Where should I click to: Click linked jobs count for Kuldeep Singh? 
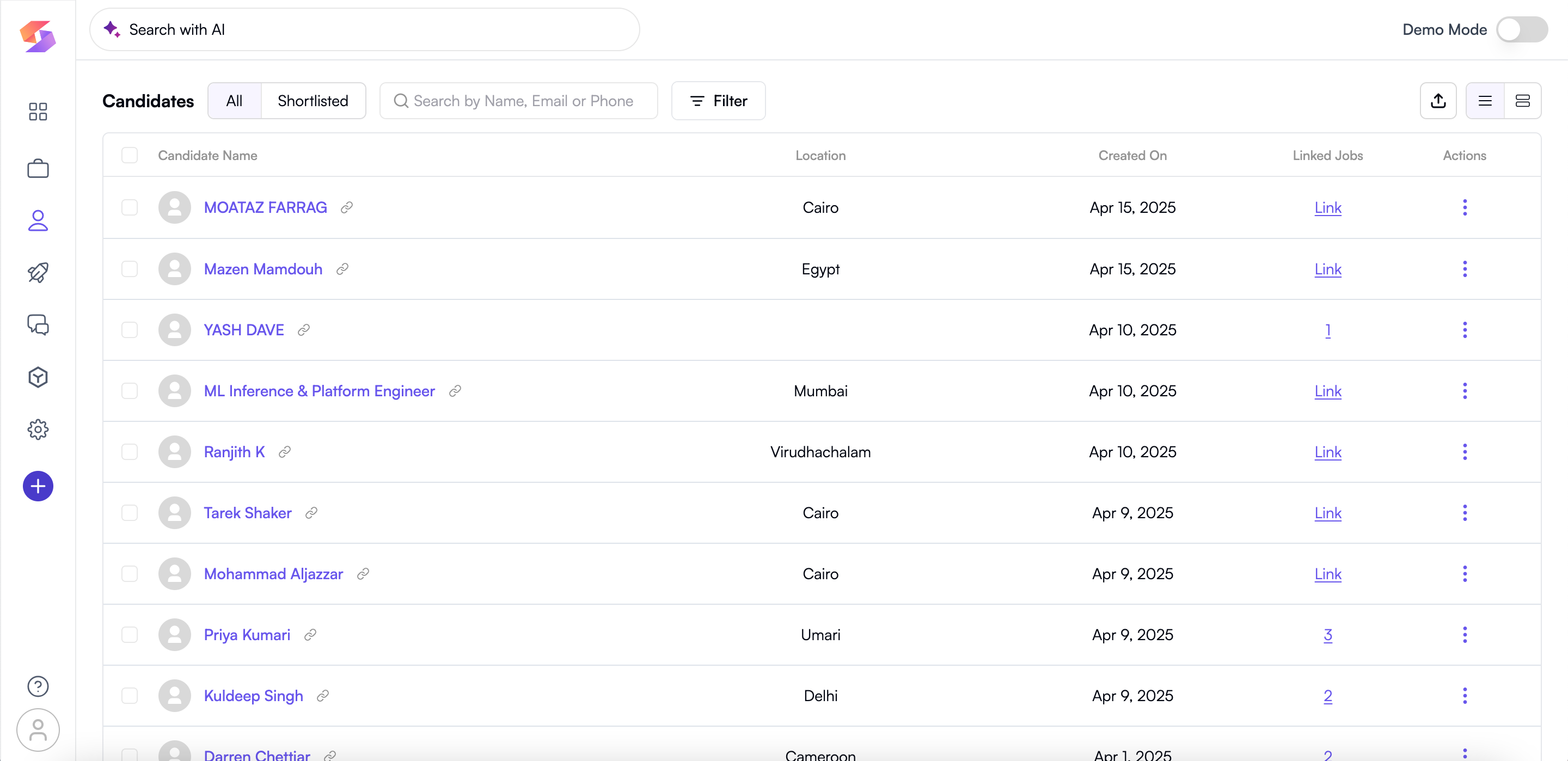coord(1327,696)
